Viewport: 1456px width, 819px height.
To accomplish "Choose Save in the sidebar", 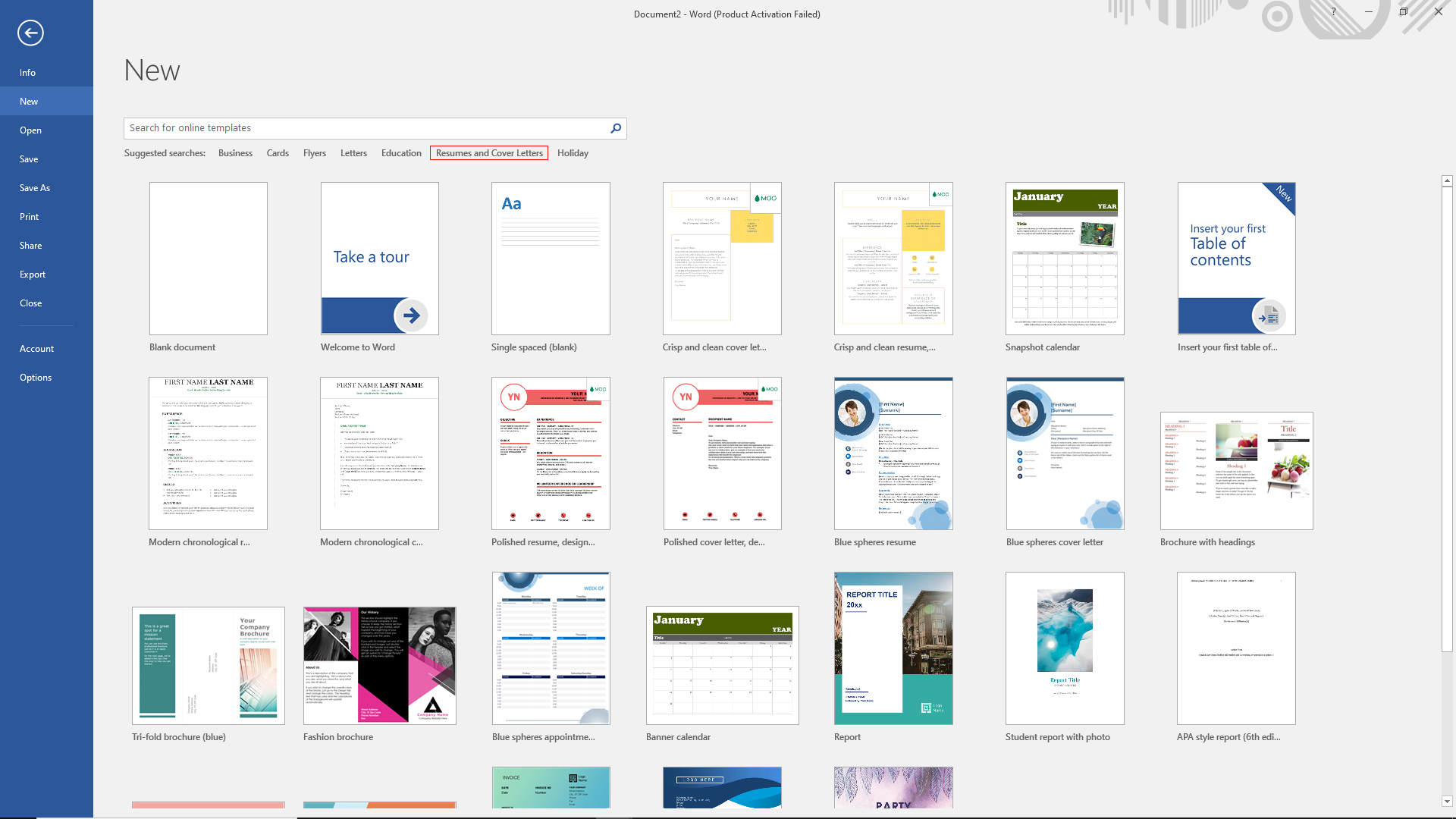I will (x=46, y=158).
